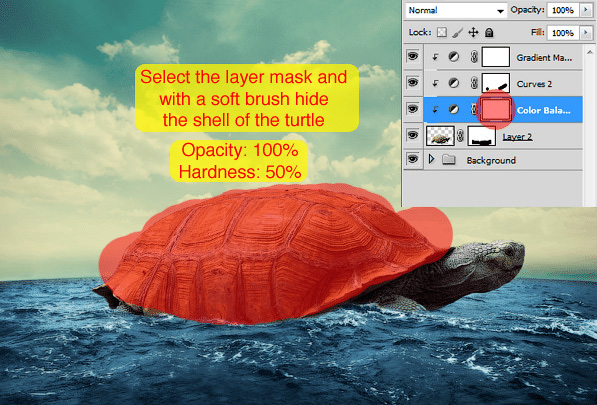597x405 pixels.
Task: Click Color Balance clipping arrow icon
Action: [x=435, y=110]
